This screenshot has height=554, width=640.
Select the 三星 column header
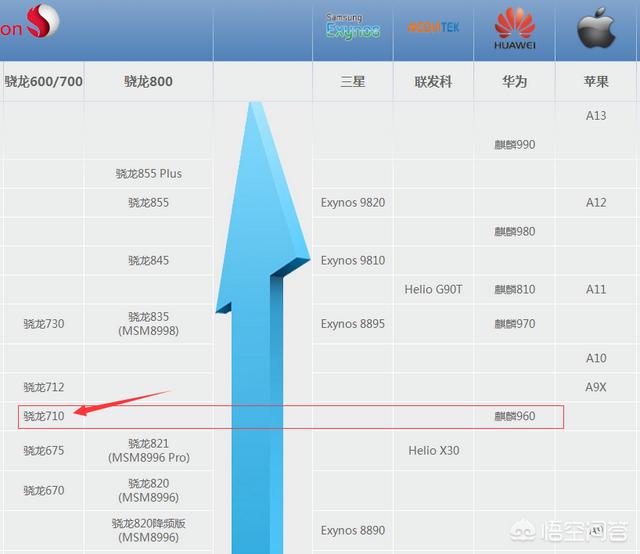(x=353, y=81)
